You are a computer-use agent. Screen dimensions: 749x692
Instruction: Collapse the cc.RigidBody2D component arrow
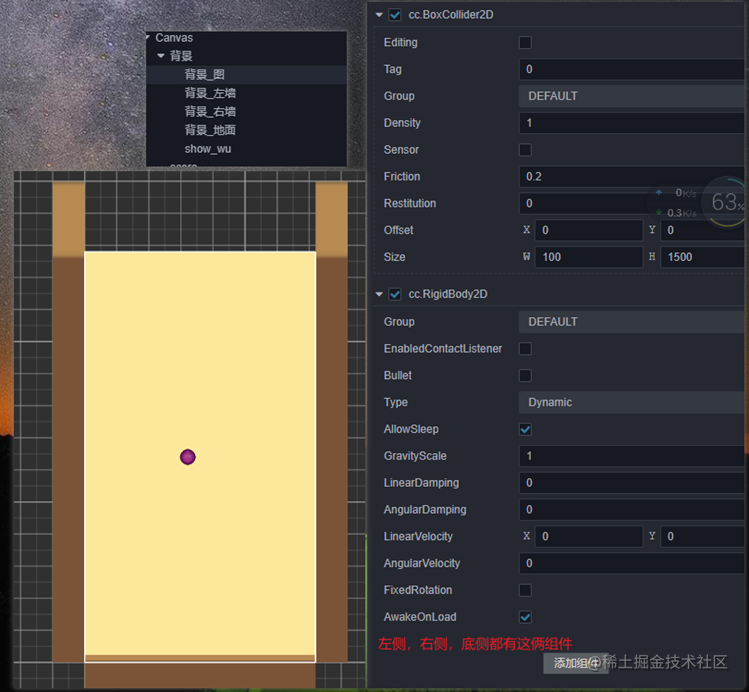pyautogui.click(x=379, y=294)
